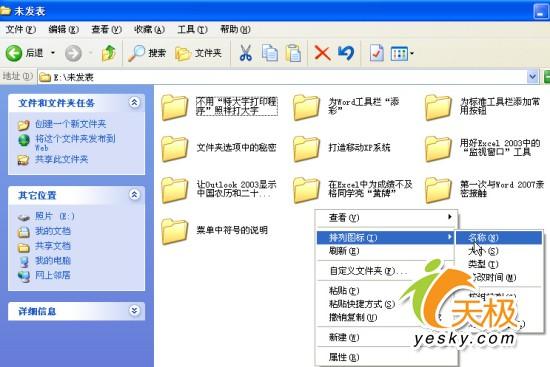The height and width of the screenshot is (367, 550).
Task: Select folder 不用"特大字打印程序"照样打大字
Action: pos(220,107)
